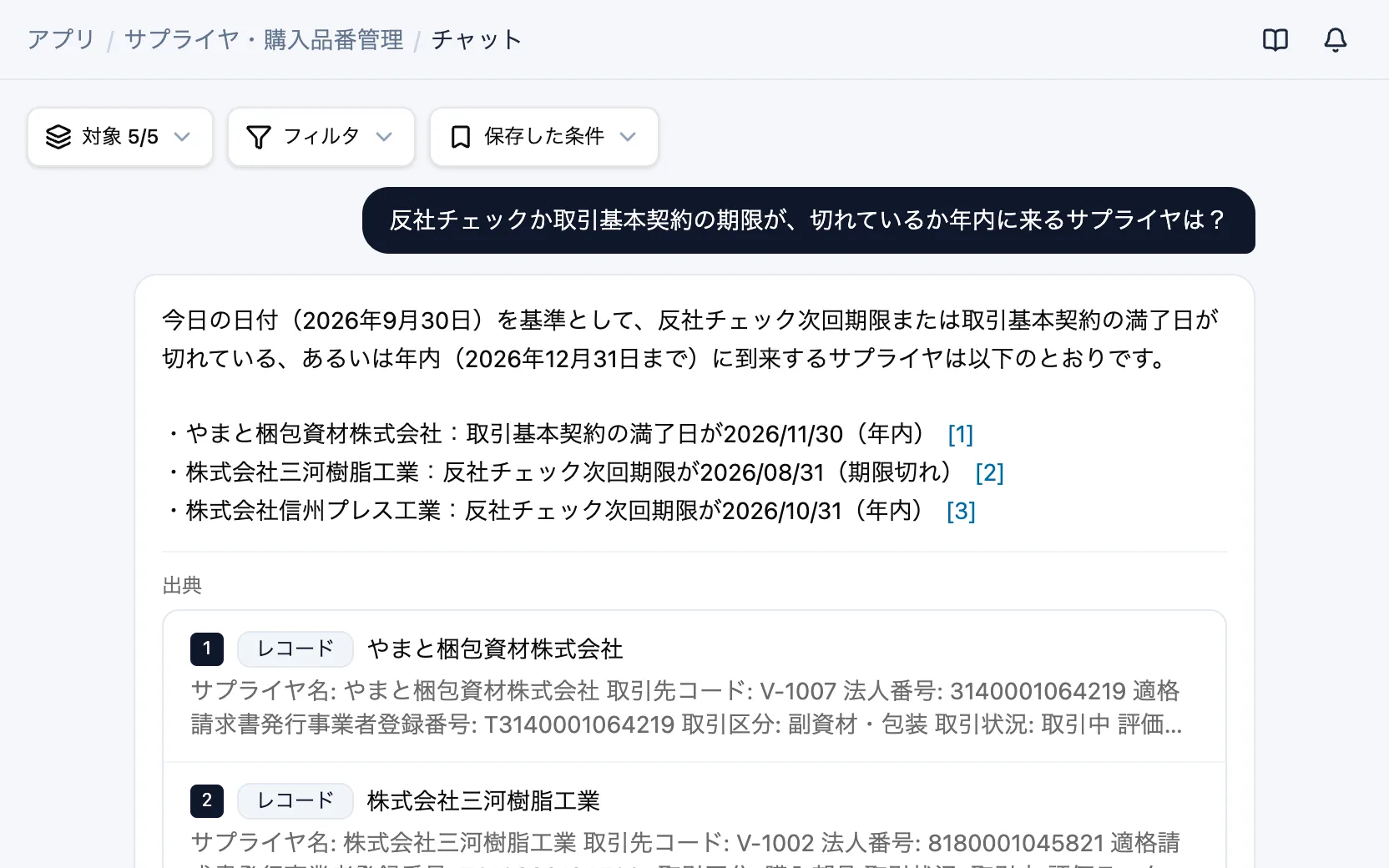This screenshot has width=1389, height=868.
Task: Open source title 株式会社三河樹脂工業
Action: [483, 800]
